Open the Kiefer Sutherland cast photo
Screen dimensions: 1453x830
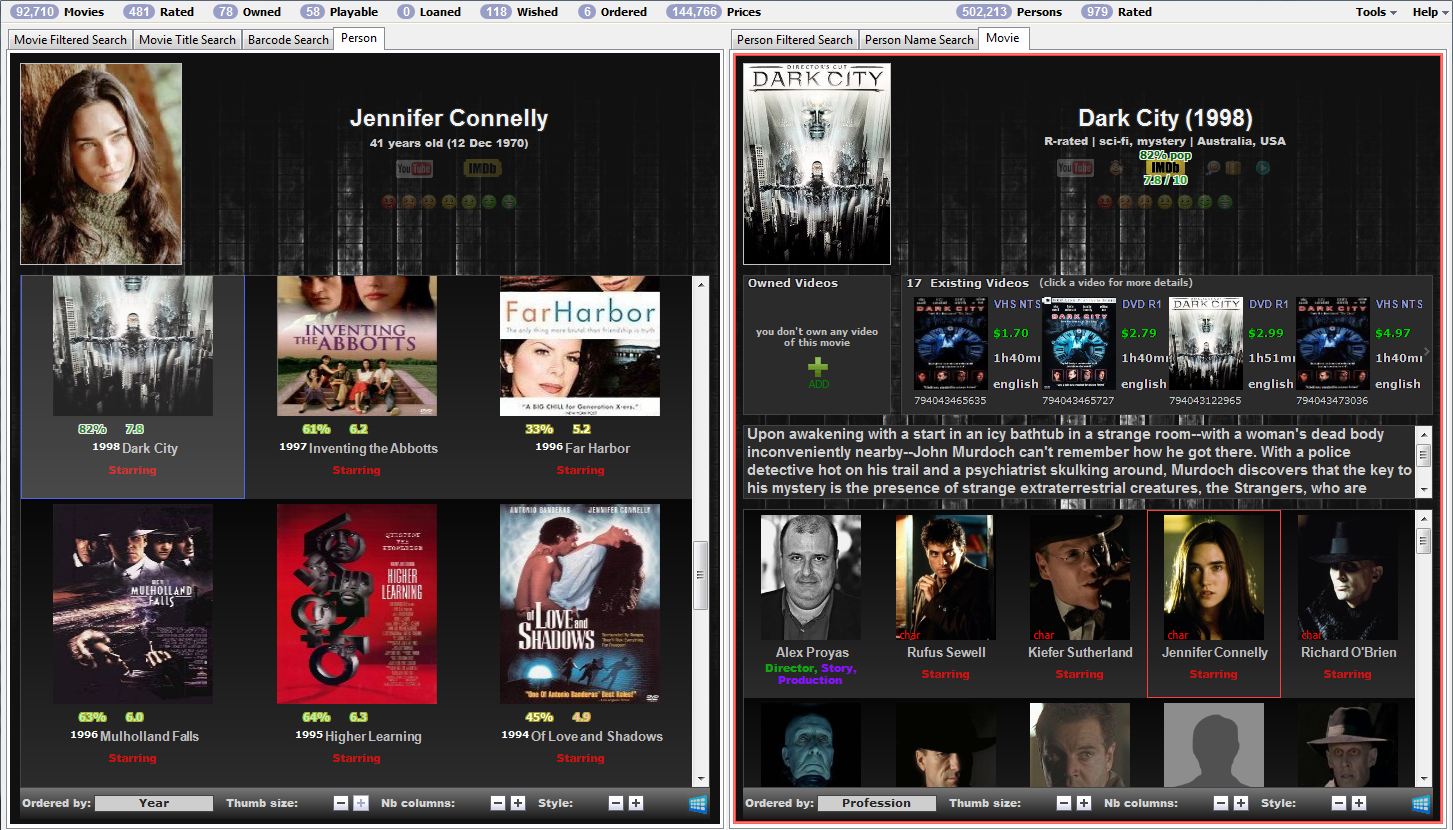[x=1079, y=578]
